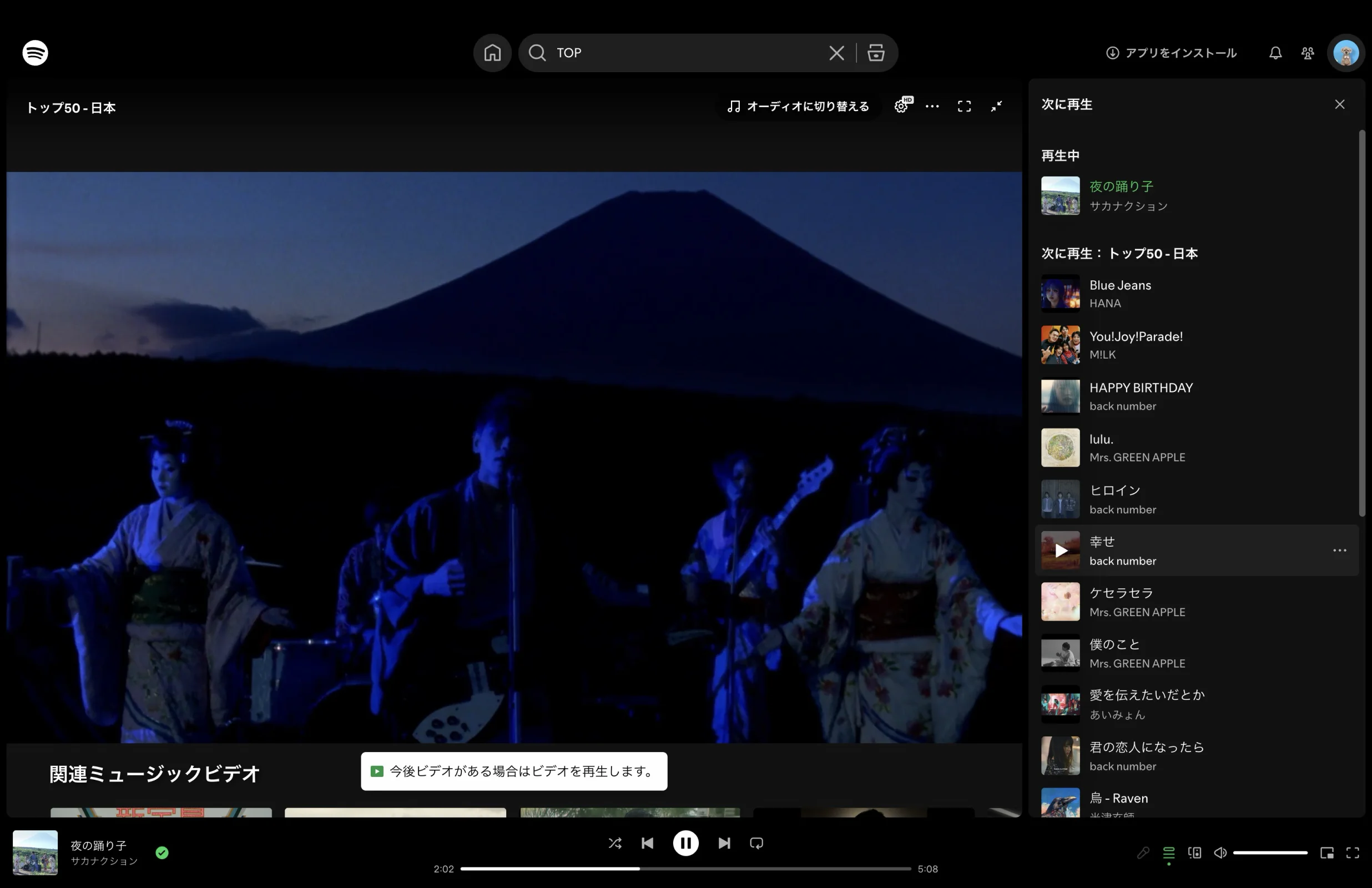Open Spotify home via logo
This screenshot has height=888, width=1372.
tap(35, 53)
